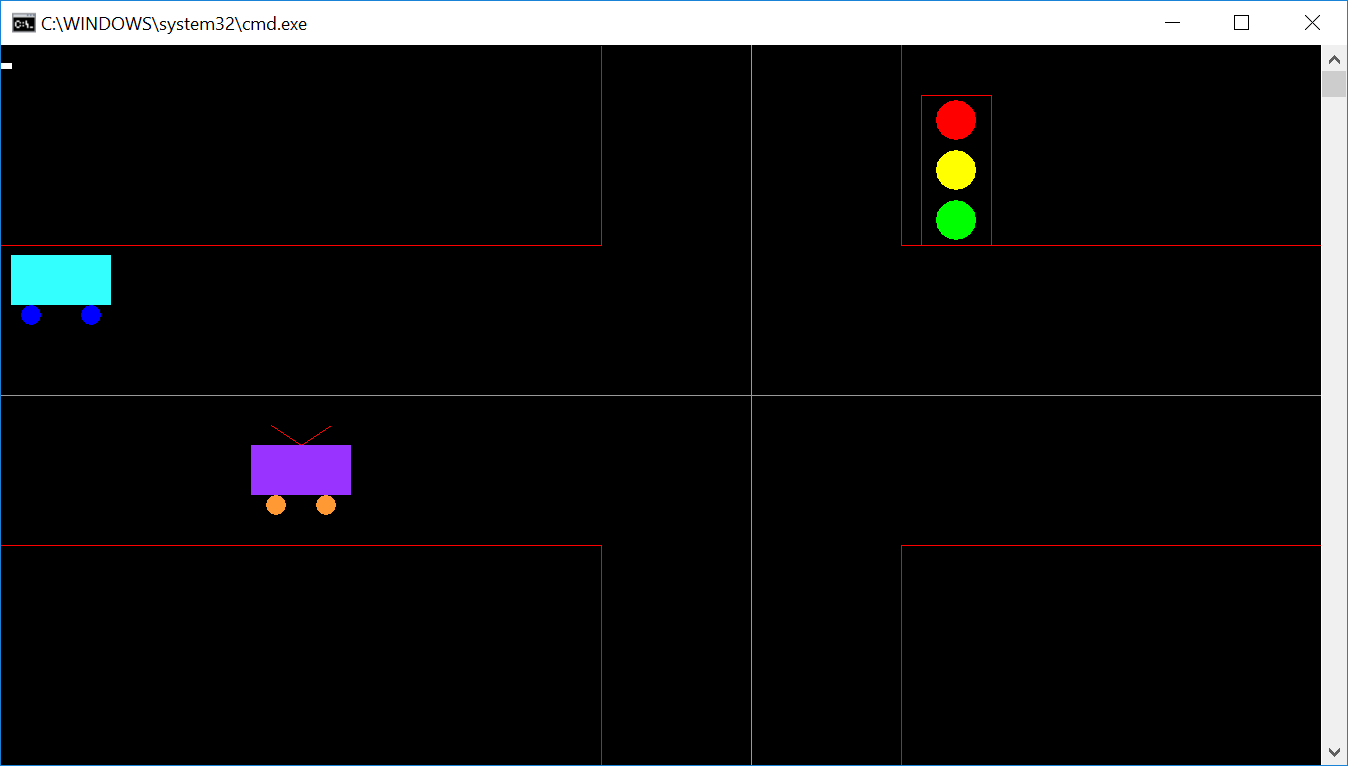Open the cmd.exe system menu icon
This screenshot has height=766, width=1348.
tap(23, 23)
